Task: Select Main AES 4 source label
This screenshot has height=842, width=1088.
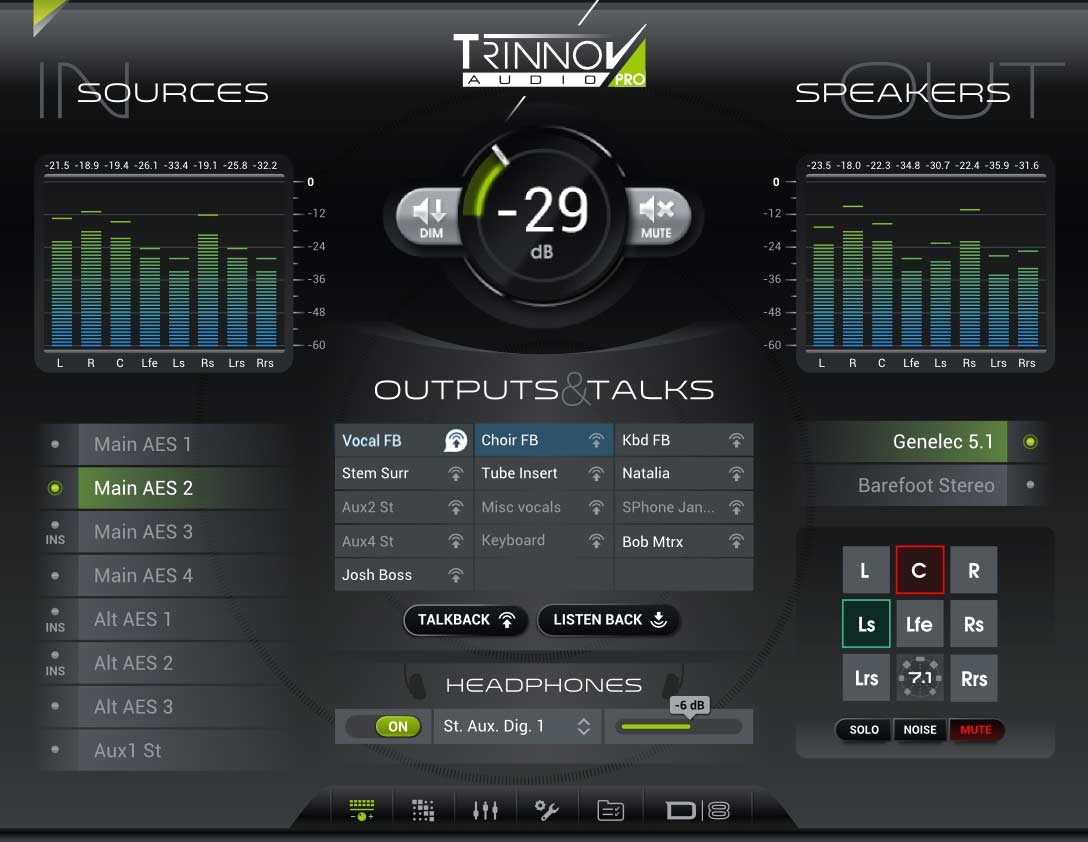Action: coord(143,575)
